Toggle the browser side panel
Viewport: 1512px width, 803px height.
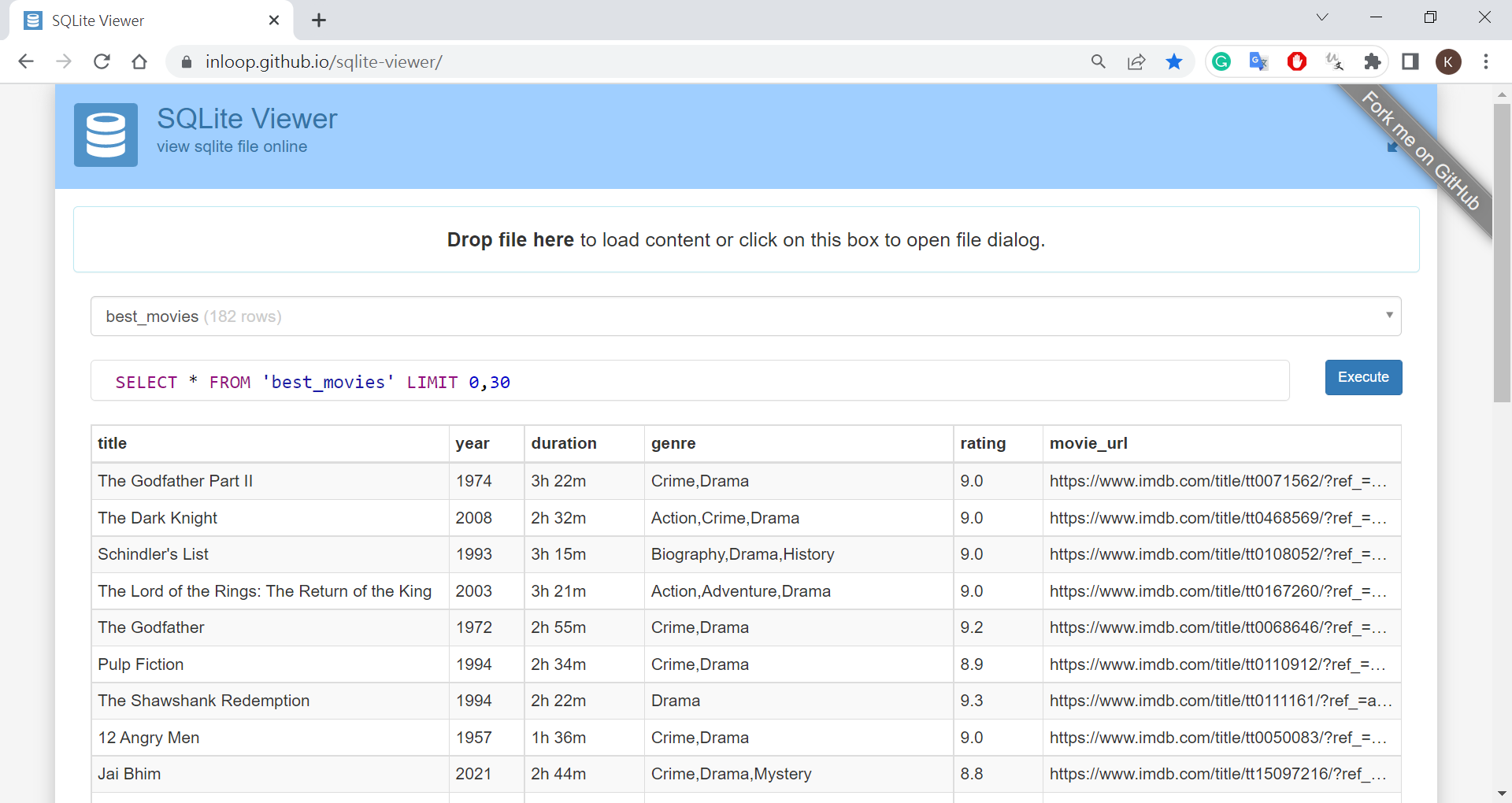pyautogui.click(x=1410, y=61)
